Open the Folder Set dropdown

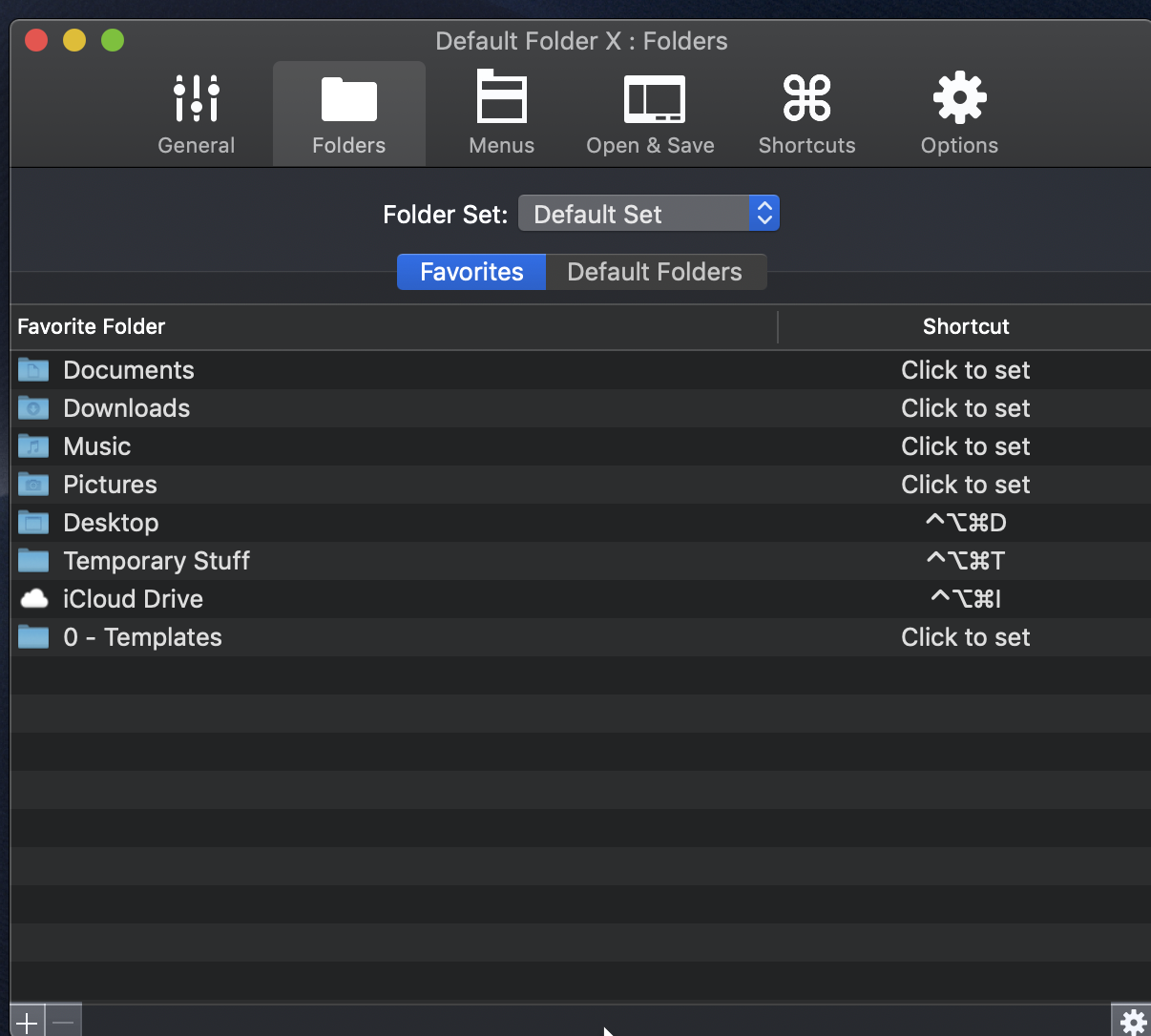(649, 214)
